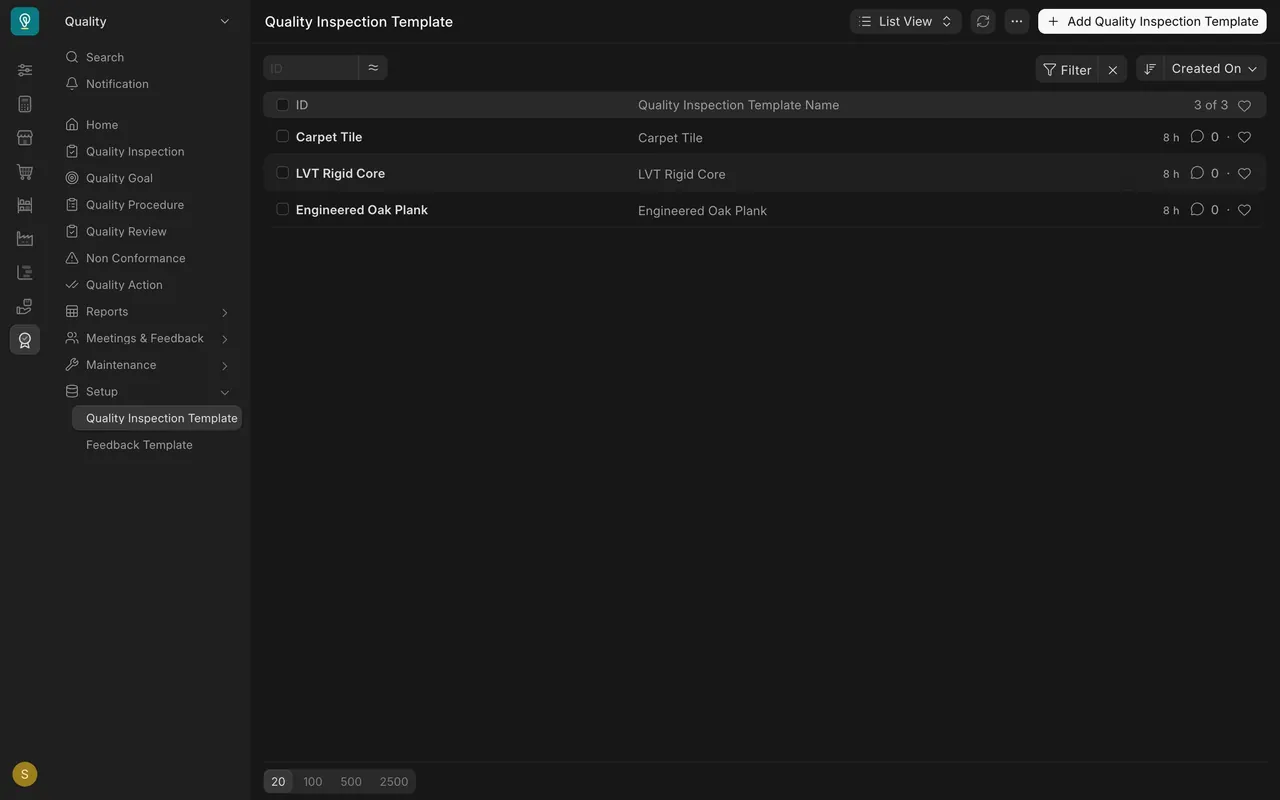This screenshot has height=800, width=1280.
Task: Open the calculator module icon in the rail
Action: (25, 104)
